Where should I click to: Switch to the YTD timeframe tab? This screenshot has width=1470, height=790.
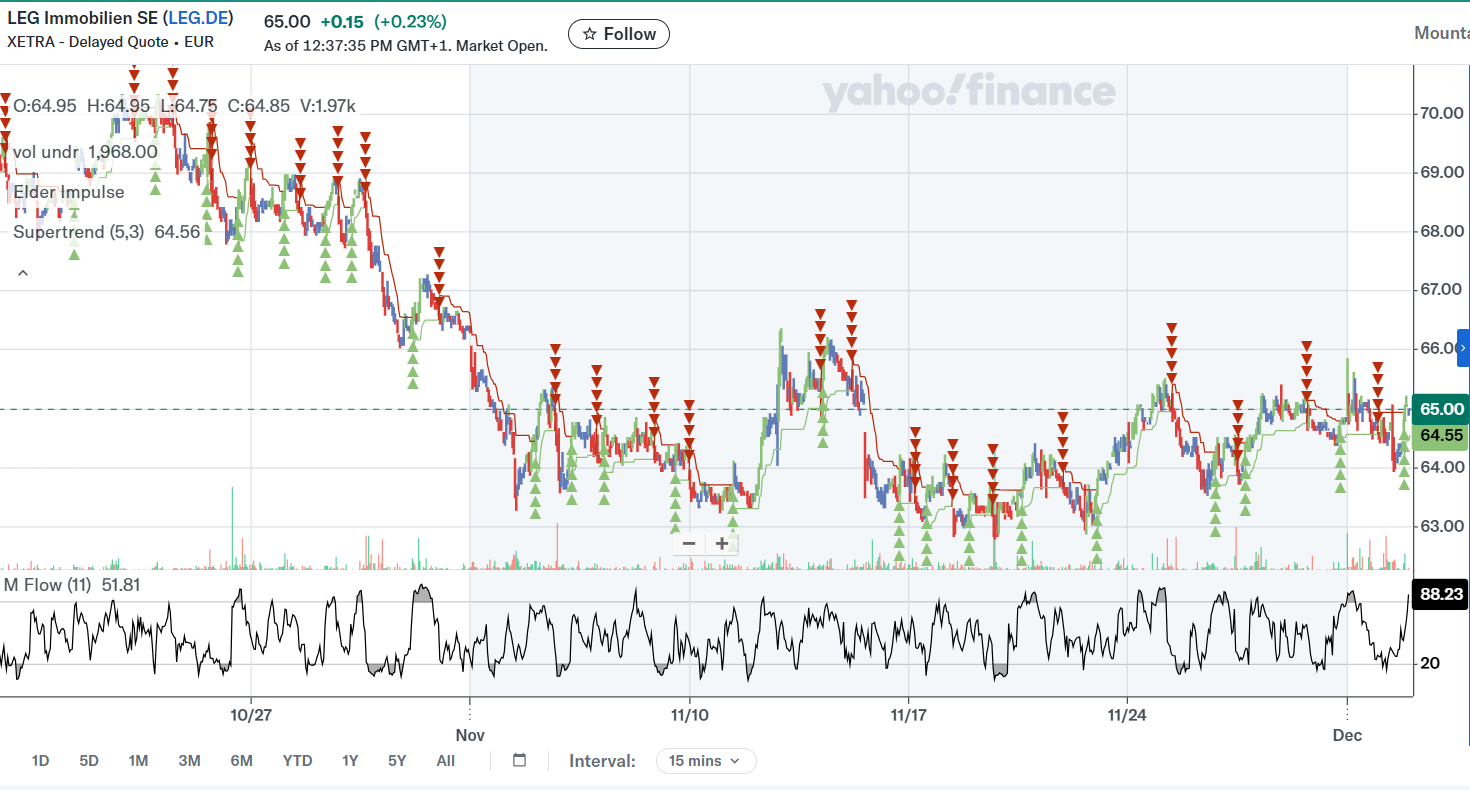coord(297,761)
